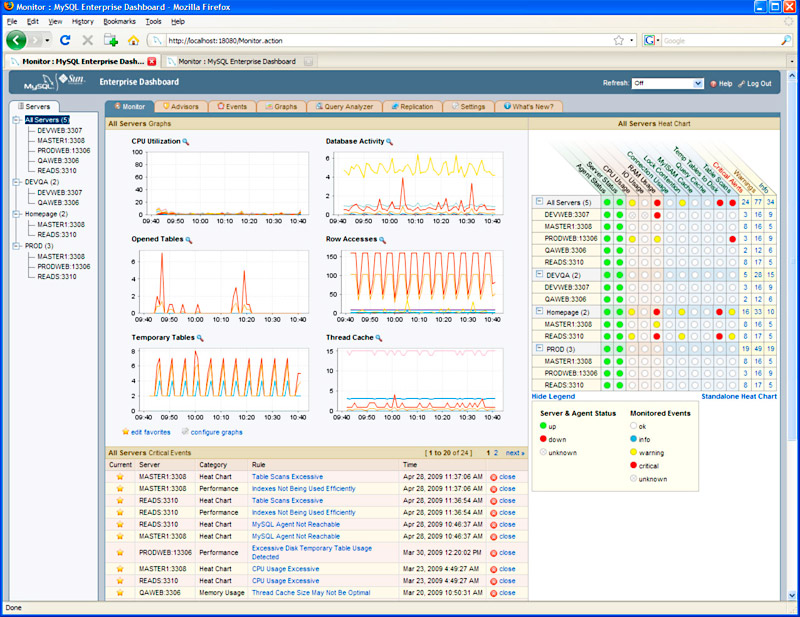
Task: Open page 2 of critical events
Action: [x=496, y=453]
